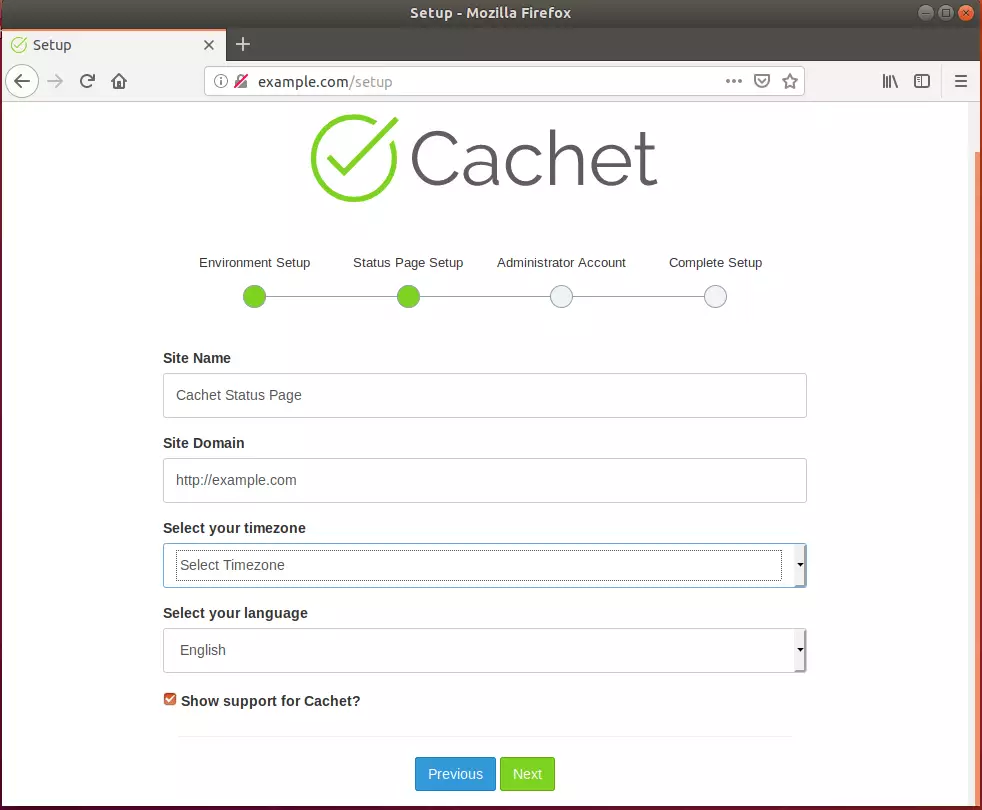The image size is (982, 810).
Task: Close the Setup tab
Action: click(209, 45)
